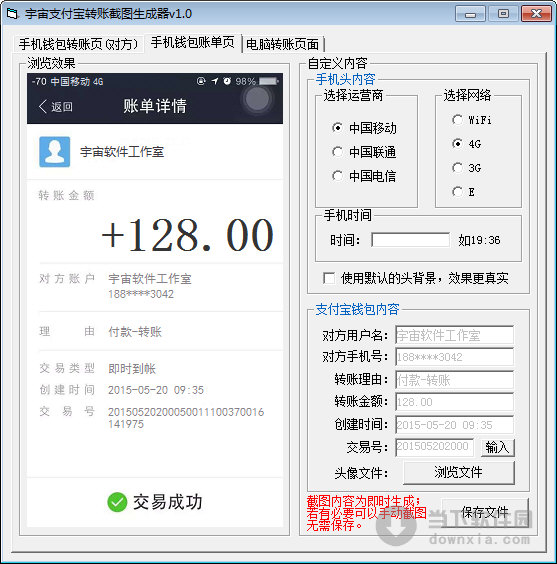557x564 pixels.
Task: Click the 对方用户名 input field
Action: pos(455,336)
